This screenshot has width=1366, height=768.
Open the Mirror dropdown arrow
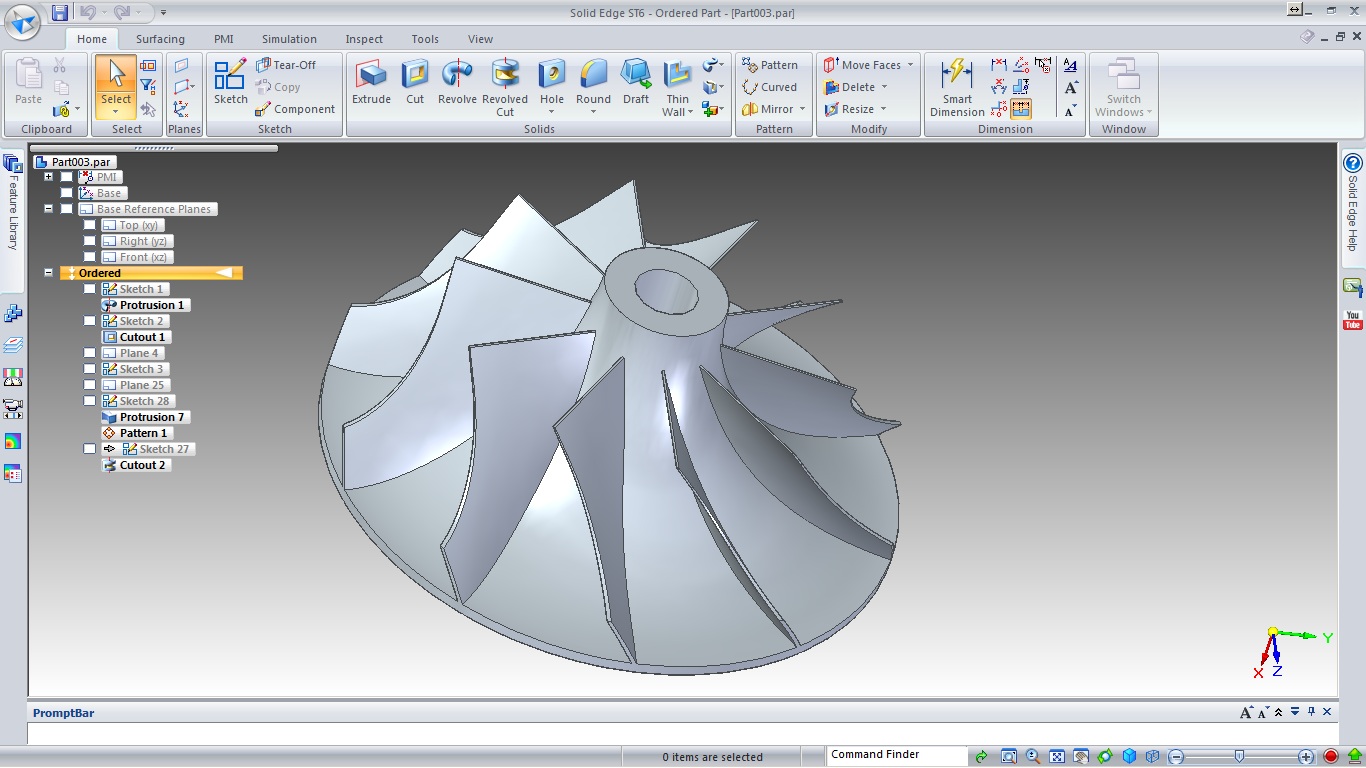(803, 109)
